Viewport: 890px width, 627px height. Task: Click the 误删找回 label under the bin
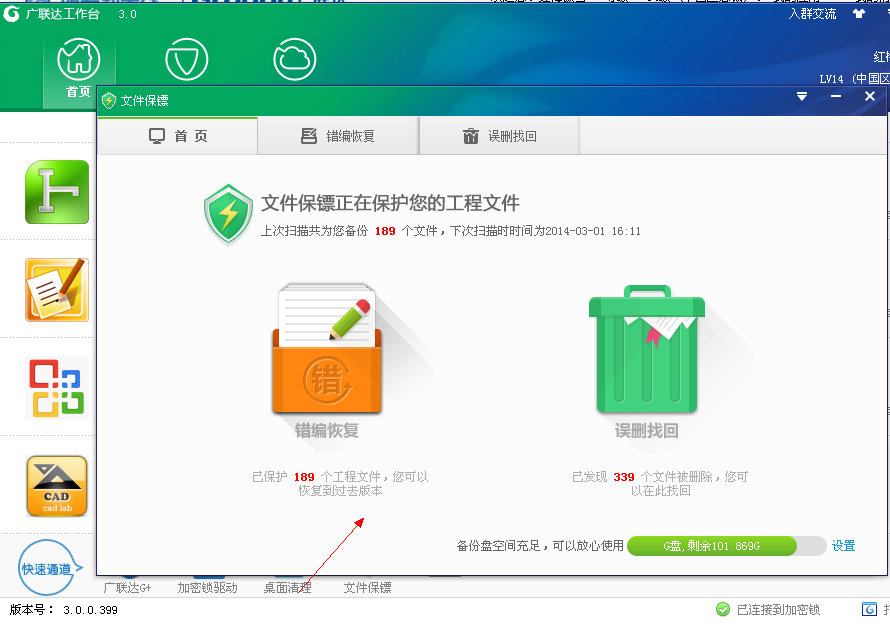point(646,431)
